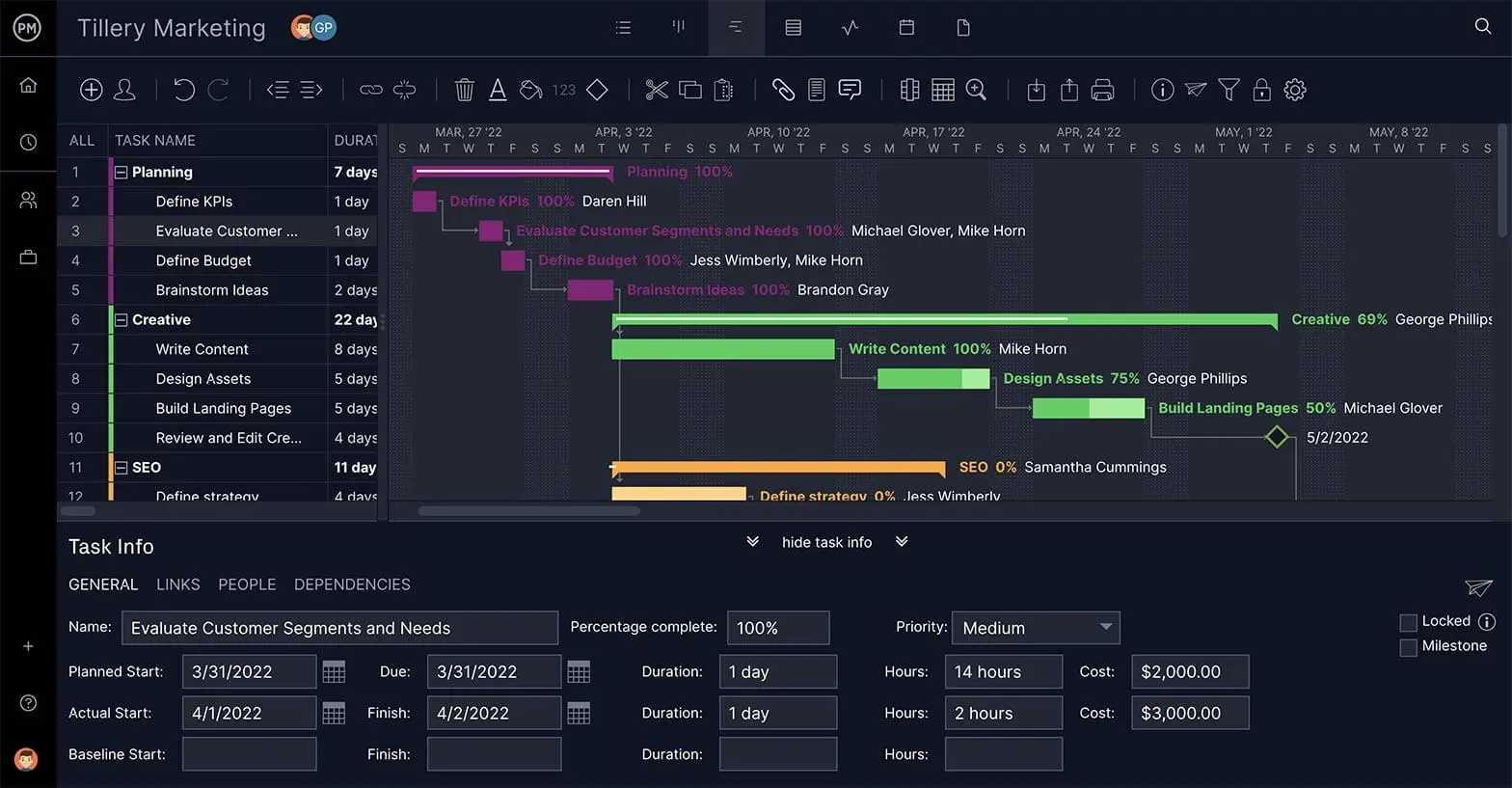Click the link tasks chain icon
Image resolution: width=1512 pixels, height=788 pixels.
371,90
